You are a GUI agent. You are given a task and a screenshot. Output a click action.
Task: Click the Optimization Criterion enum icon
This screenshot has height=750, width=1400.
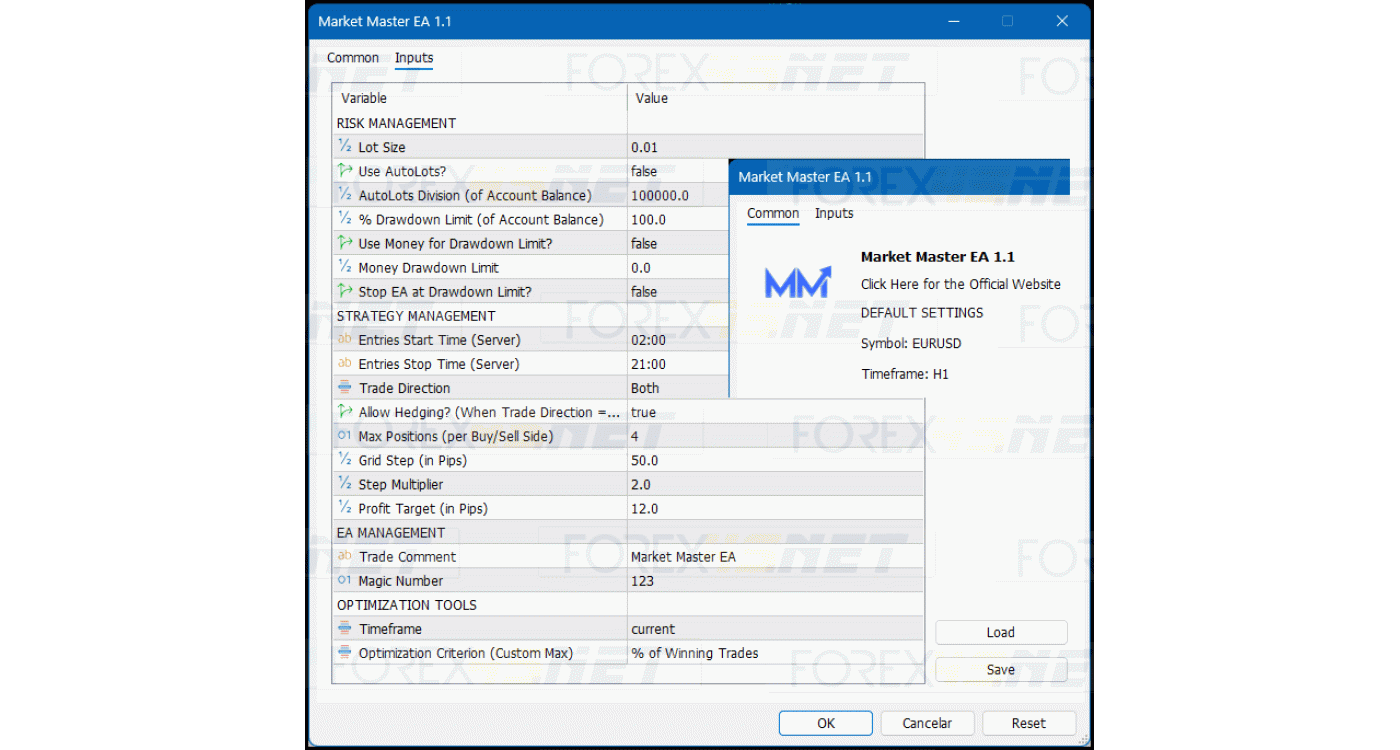(x=344, y=653)
